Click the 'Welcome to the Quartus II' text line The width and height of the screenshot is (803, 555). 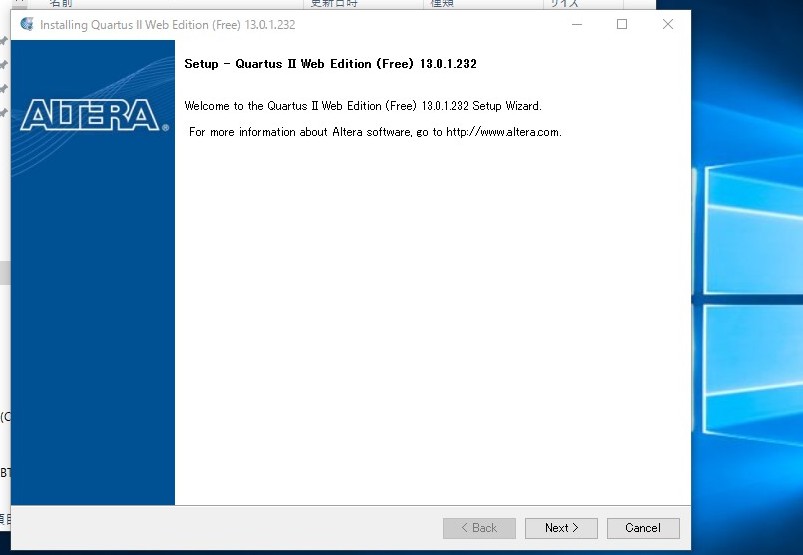(x=363, y=106)
